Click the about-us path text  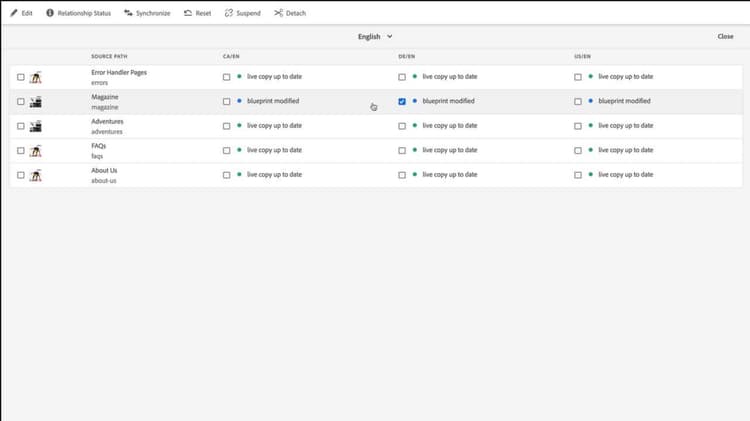(x=104, y=181)
